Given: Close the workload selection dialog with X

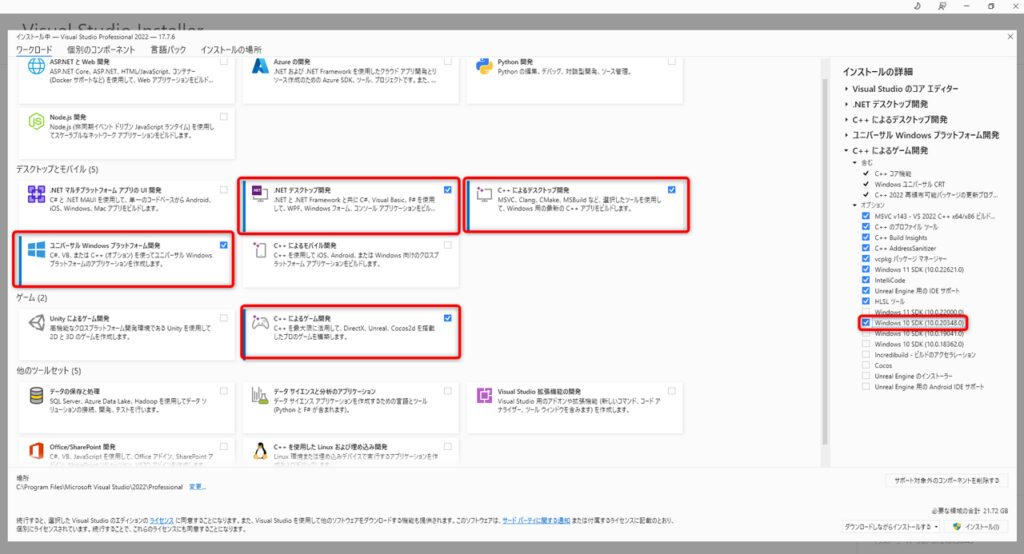Looking at the screenshot, I should point(1010,37).
